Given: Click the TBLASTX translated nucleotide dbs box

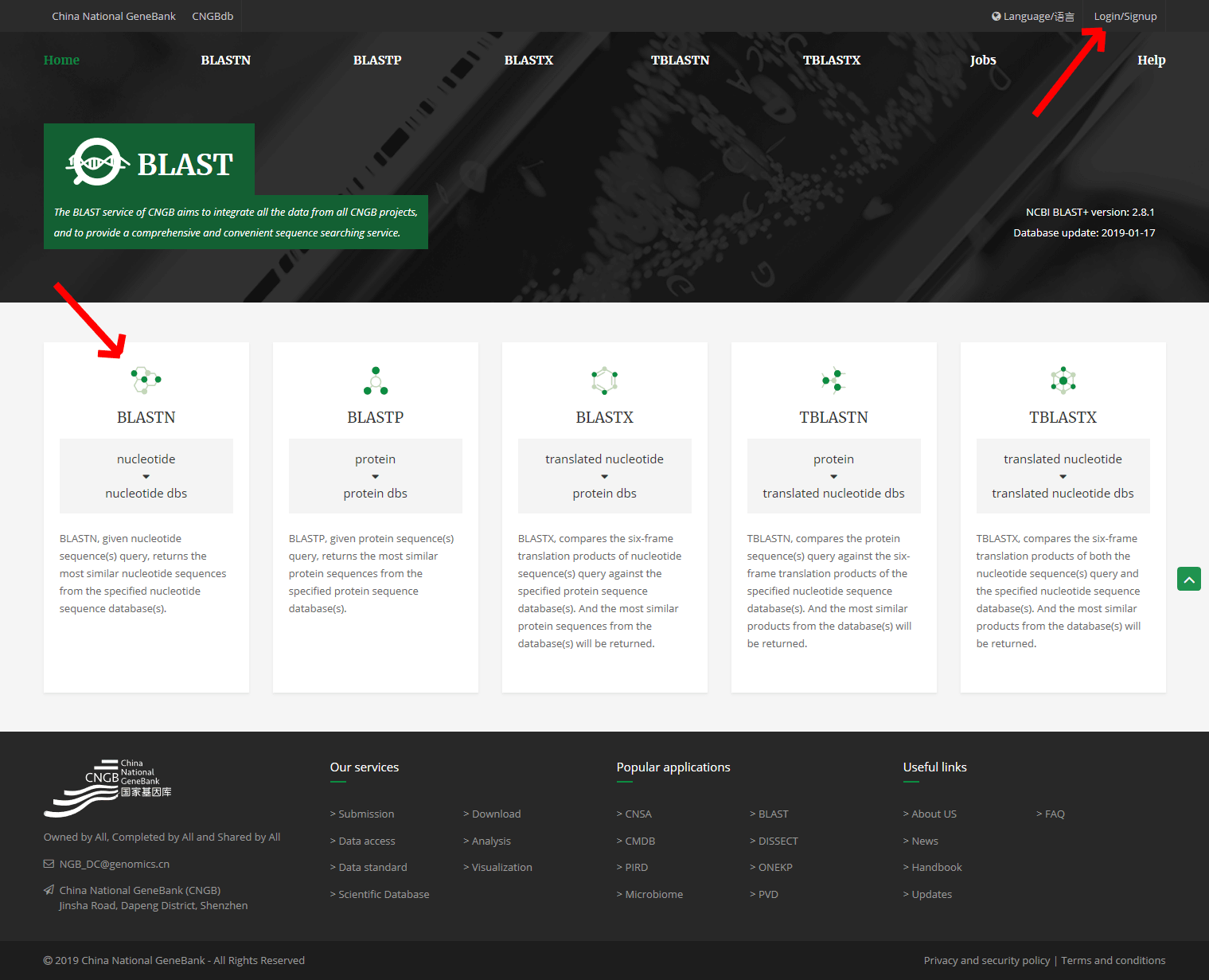Looking at the screenshot, I should (1063, 476).
